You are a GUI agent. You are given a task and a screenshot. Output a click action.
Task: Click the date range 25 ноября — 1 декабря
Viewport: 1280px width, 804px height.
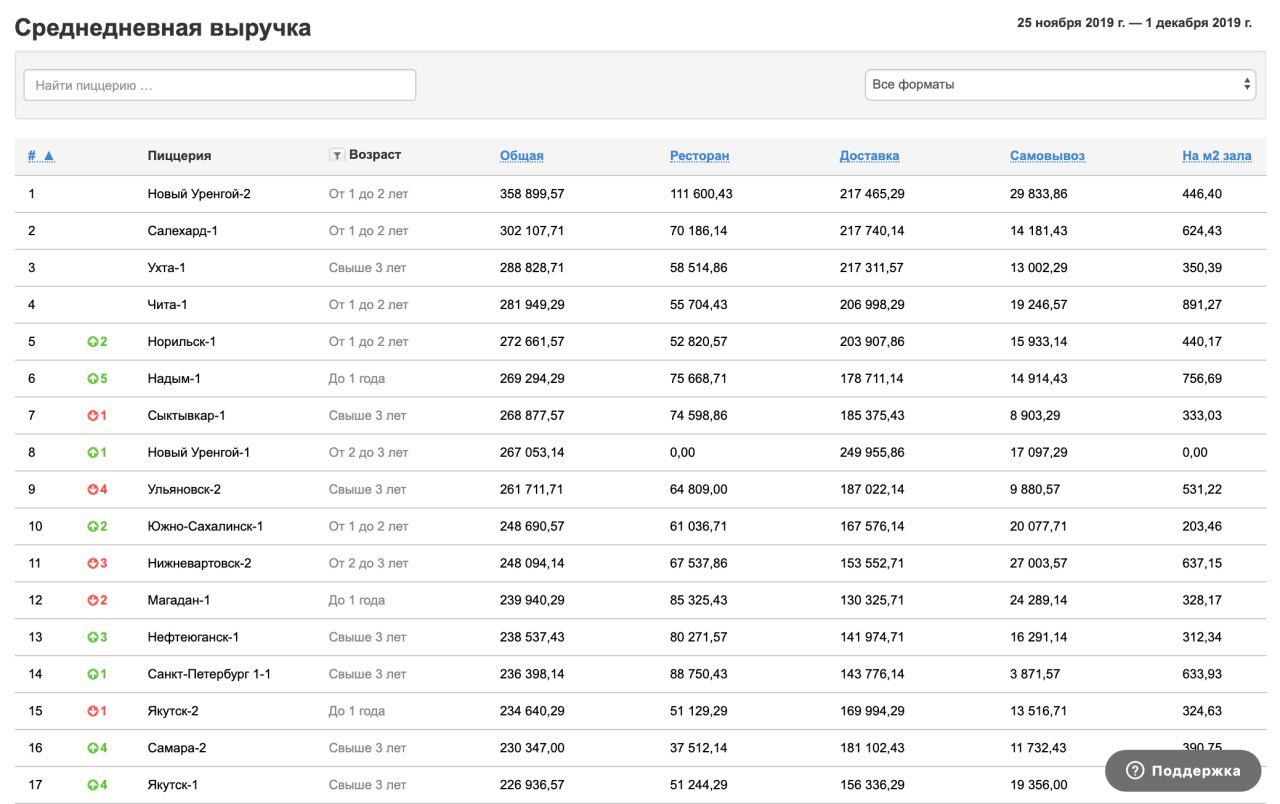coord(1134,23)
